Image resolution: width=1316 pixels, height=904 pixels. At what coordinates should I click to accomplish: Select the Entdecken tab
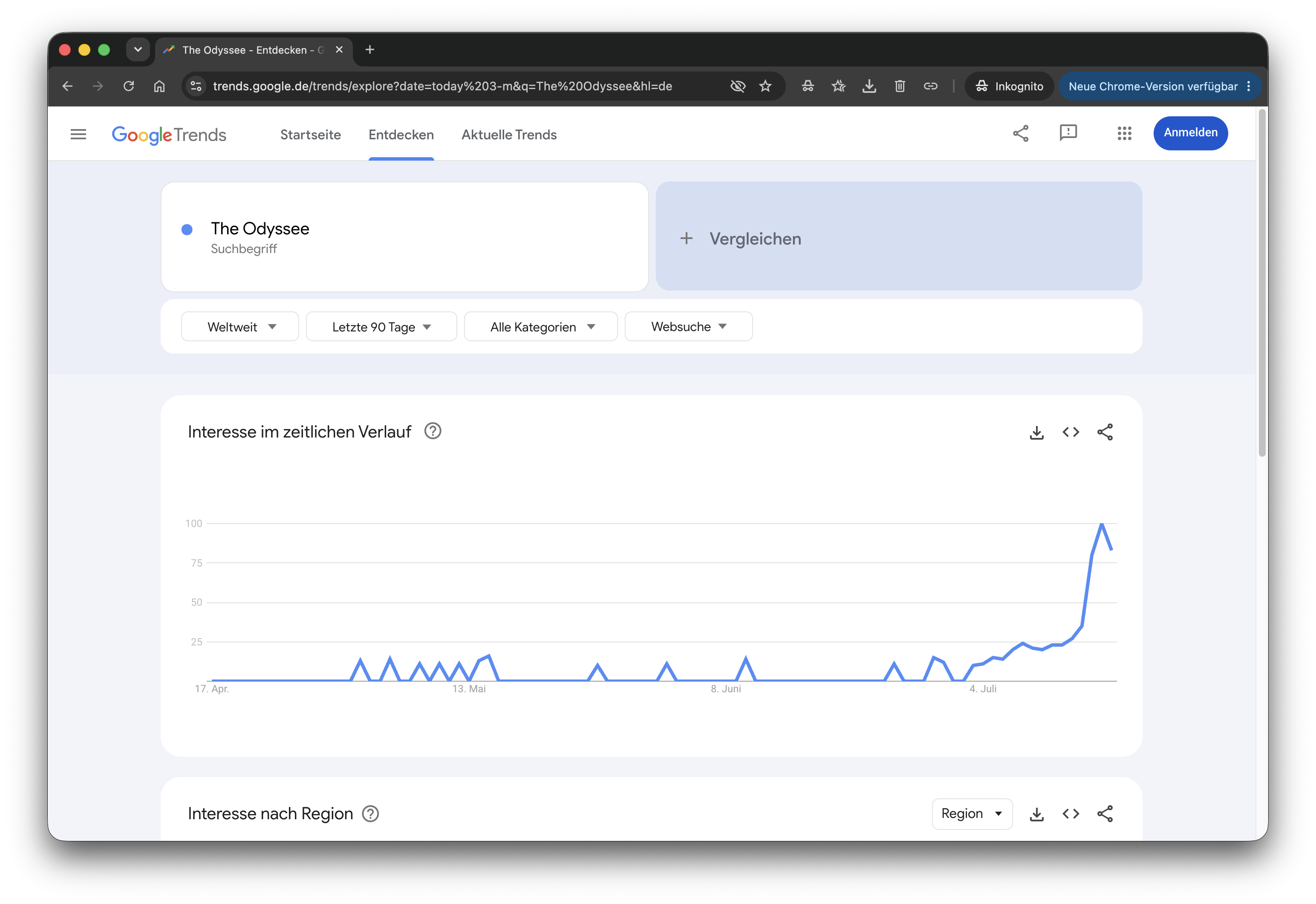pyautogui.click(x=401, y=135)
